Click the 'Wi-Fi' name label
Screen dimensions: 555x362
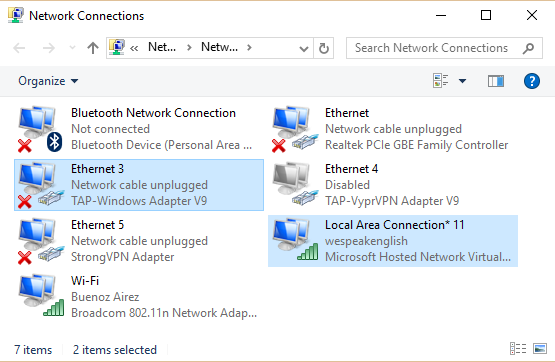[85, 281]
